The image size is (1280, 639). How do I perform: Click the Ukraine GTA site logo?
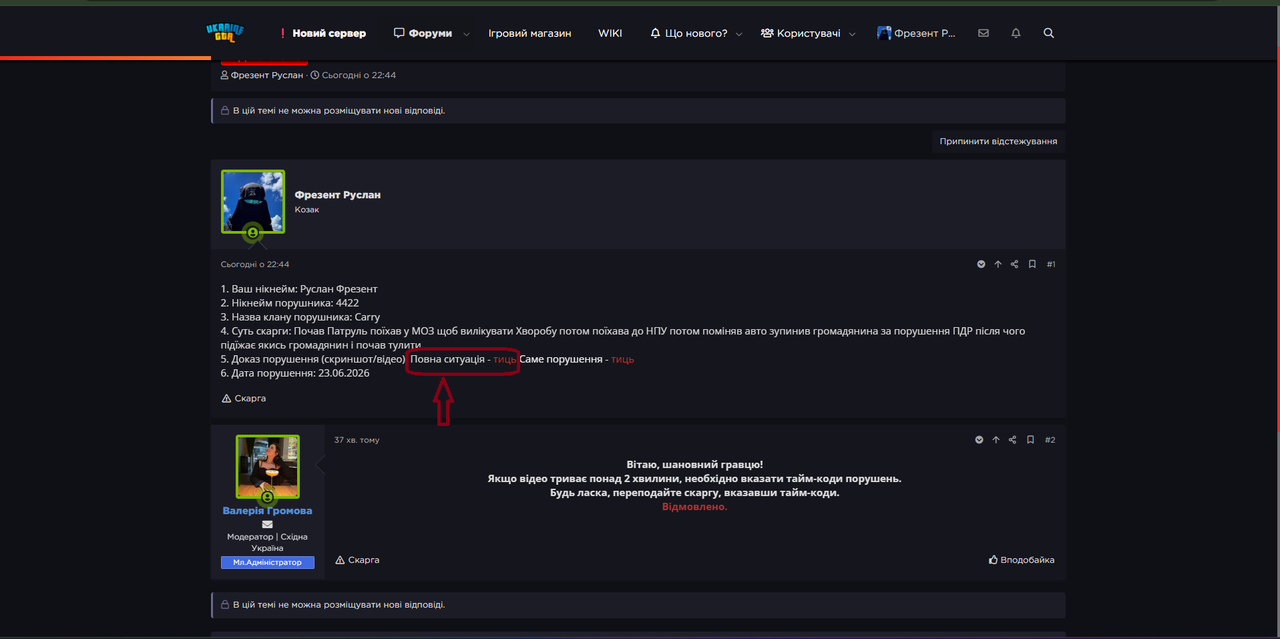coord(225,32)
